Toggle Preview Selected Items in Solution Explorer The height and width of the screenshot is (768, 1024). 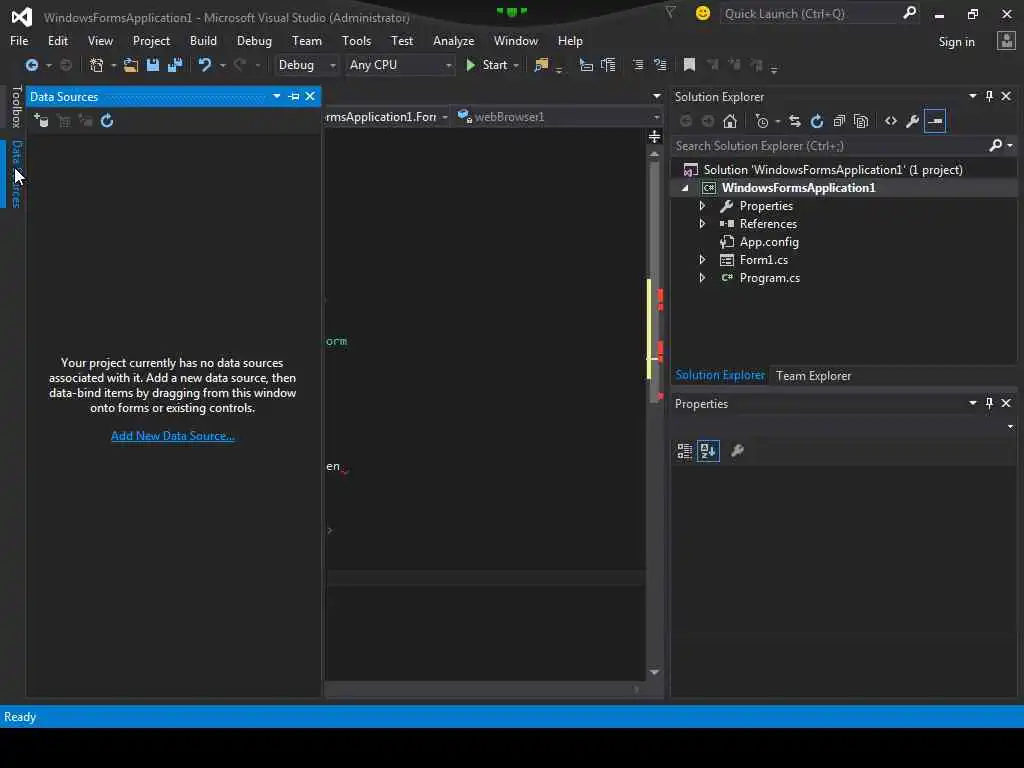click(935, 121)
